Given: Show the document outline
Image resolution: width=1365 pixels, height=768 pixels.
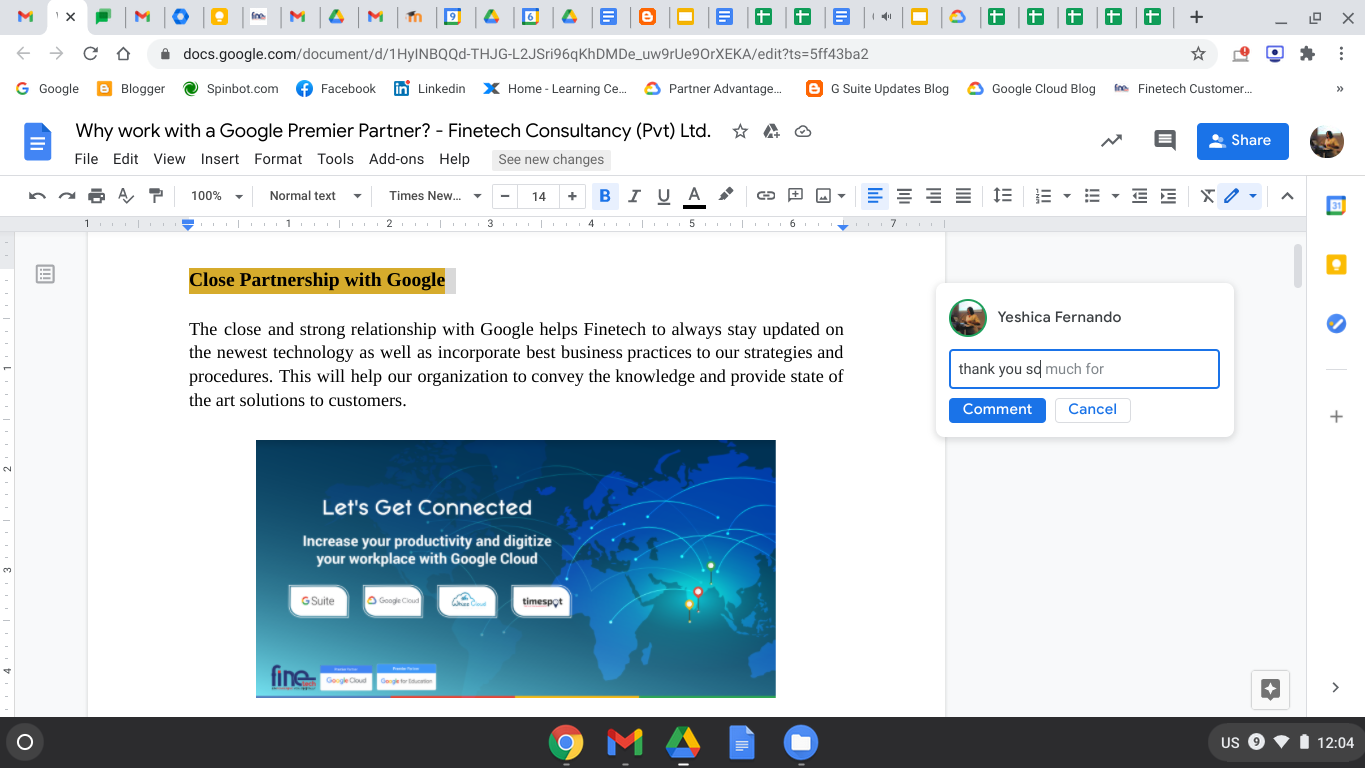Looking at the screenshot, I should click(x=45, y=274).
